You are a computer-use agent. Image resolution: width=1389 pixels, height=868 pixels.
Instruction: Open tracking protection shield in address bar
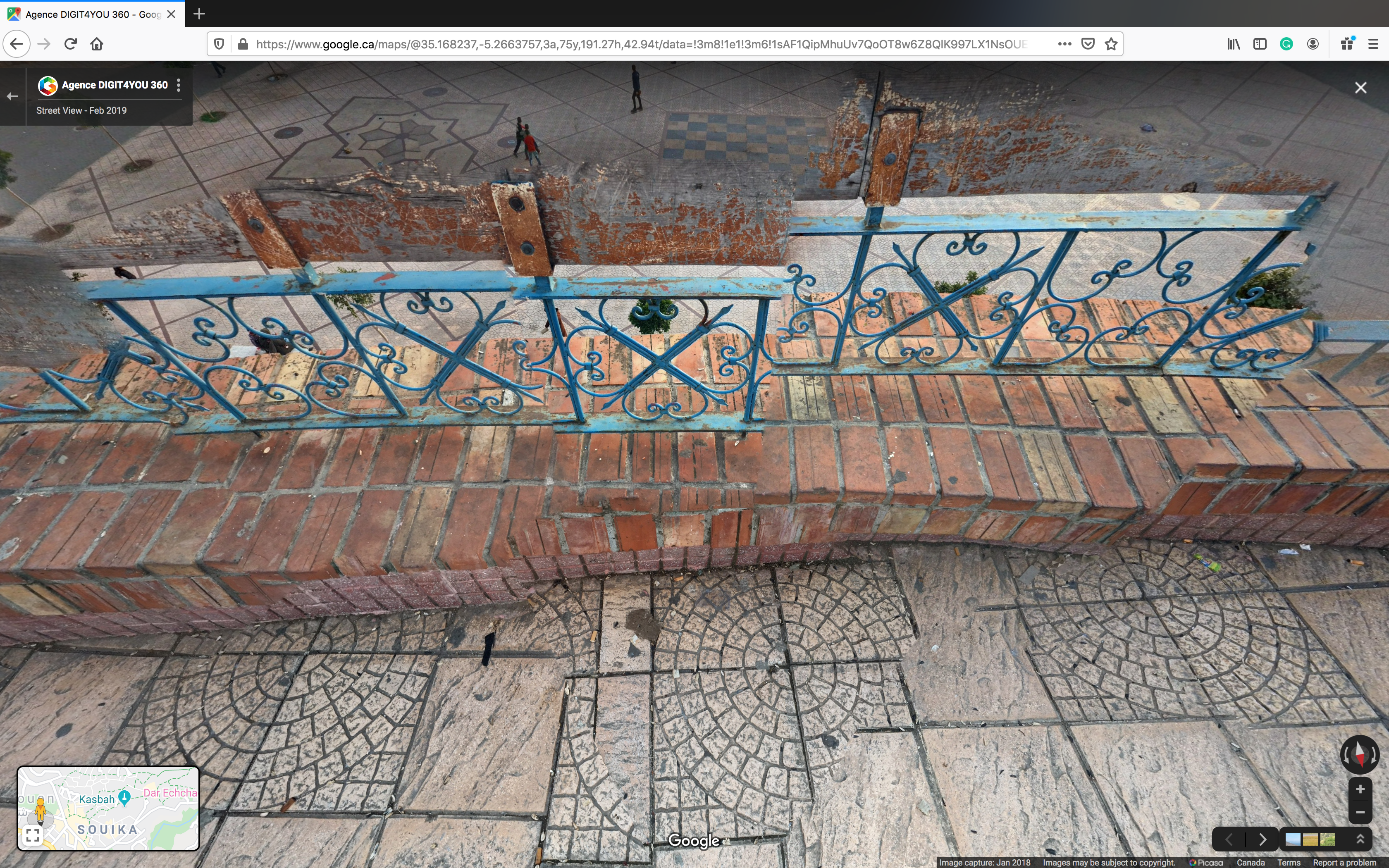(x=219, y=44)
